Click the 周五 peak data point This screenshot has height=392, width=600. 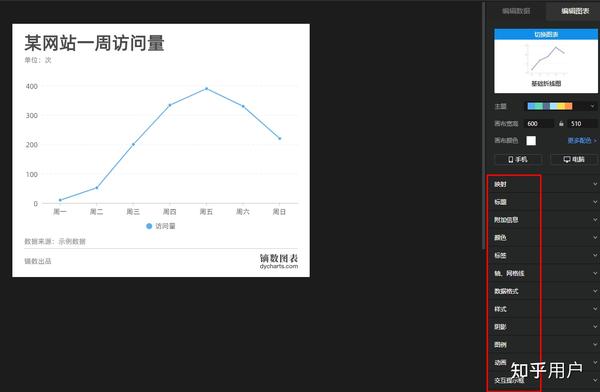pos(207,89)
